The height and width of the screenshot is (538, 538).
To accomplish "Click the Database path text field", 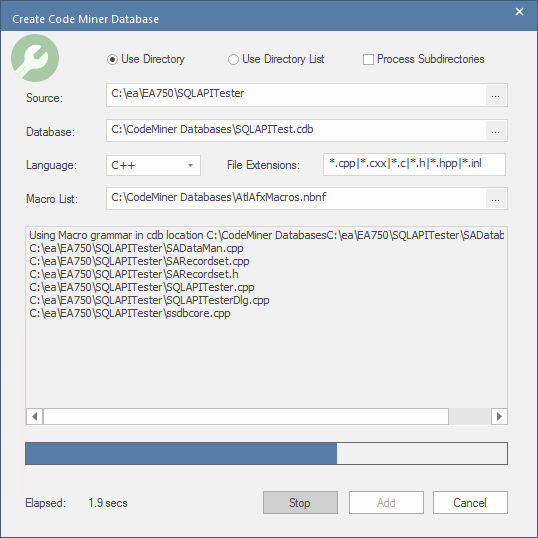I will coord(296,131).
